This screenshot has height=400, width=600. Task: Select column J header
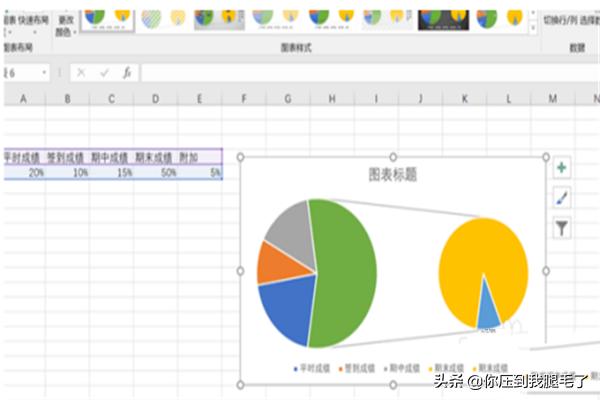click(x=420, y=99)
